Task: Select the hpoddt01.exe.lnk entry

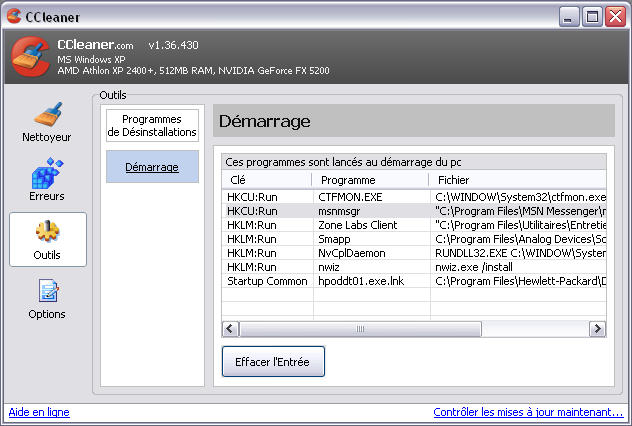Action: tap(414, 281)
